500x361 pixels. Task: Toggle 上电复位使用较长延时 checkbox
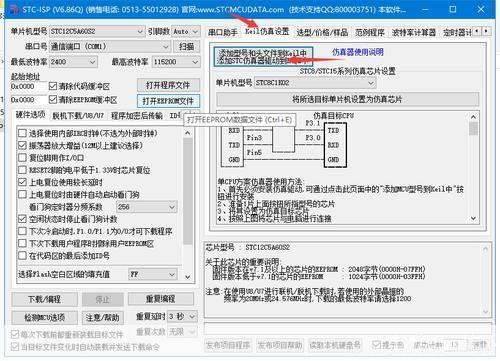(x=22, y=182)
